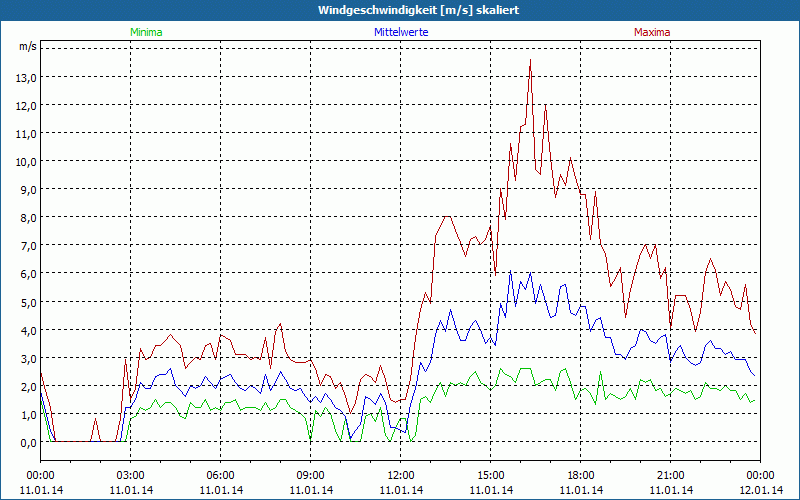Screen dimensions: 800x500
Task: Click the 12.01.14 date label
Action: pos(760,490)
